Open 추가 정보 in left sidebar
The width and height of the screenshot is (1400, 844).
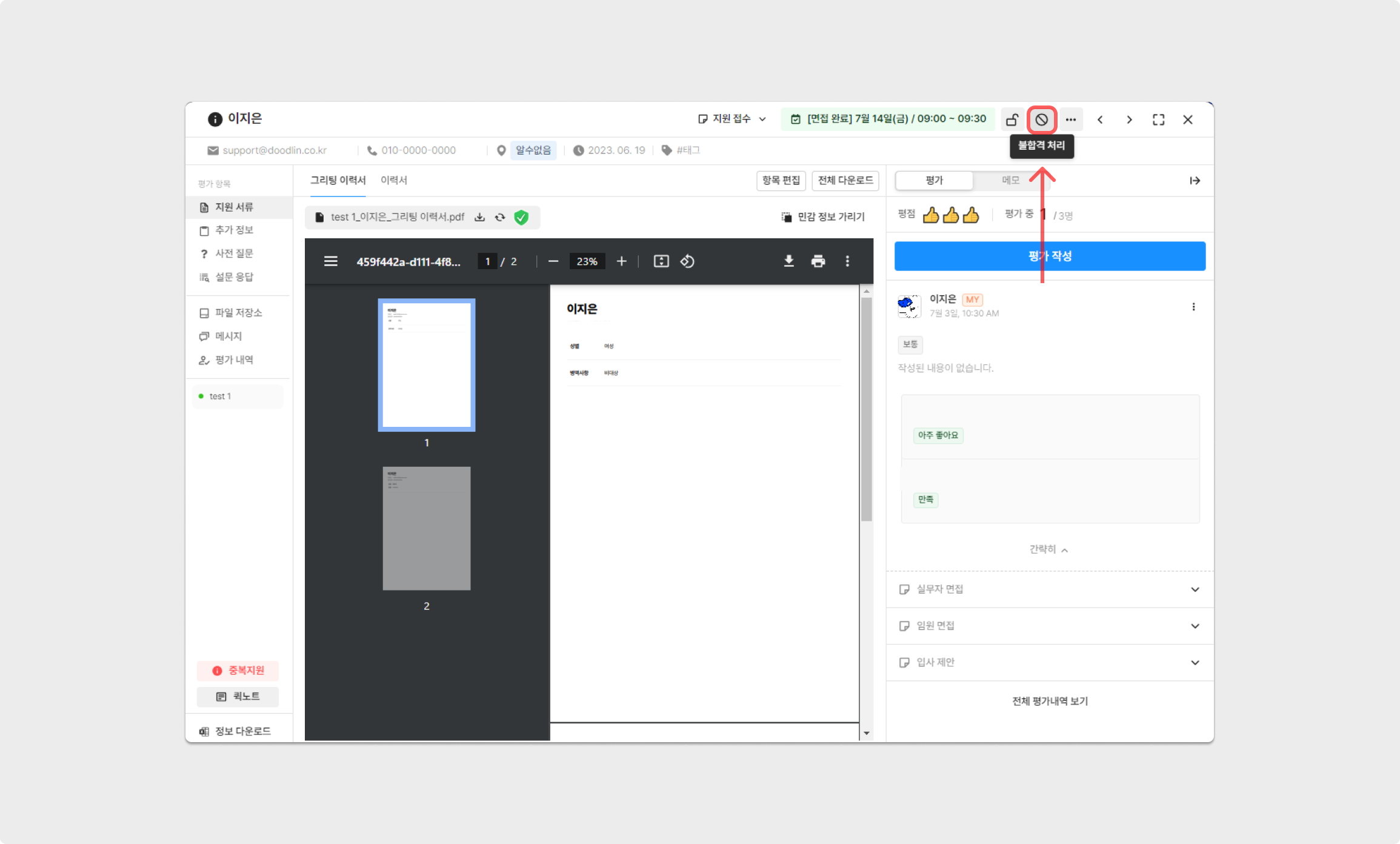[234, 230]
